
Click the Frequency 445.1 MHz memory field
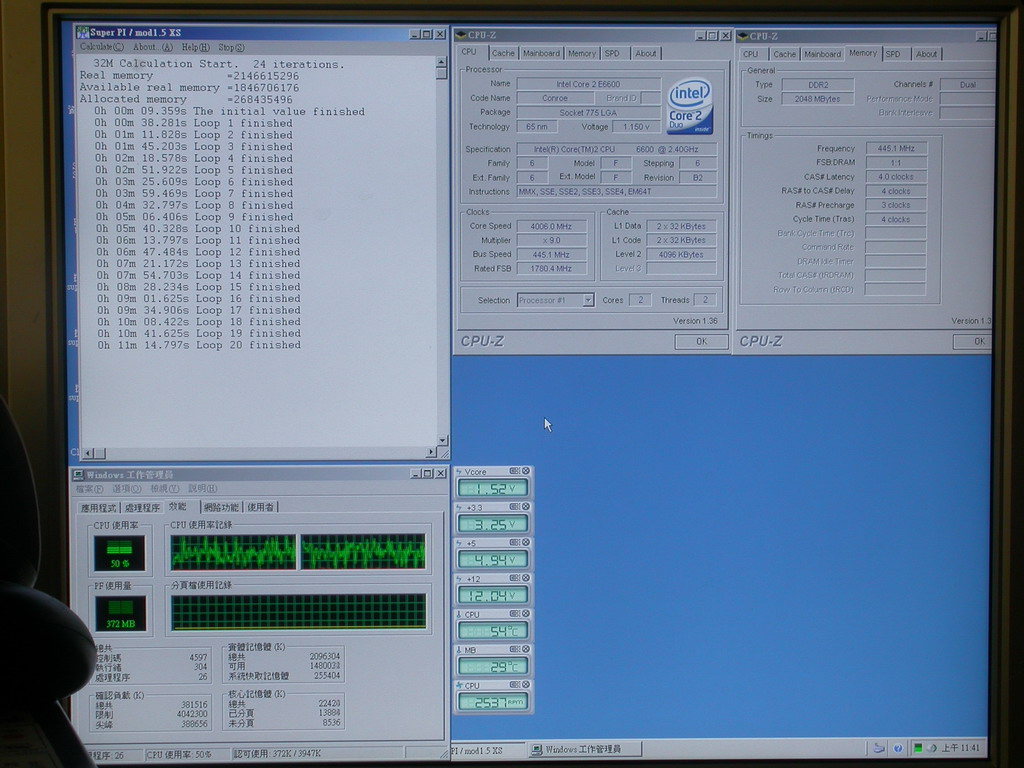coord(896,148)
